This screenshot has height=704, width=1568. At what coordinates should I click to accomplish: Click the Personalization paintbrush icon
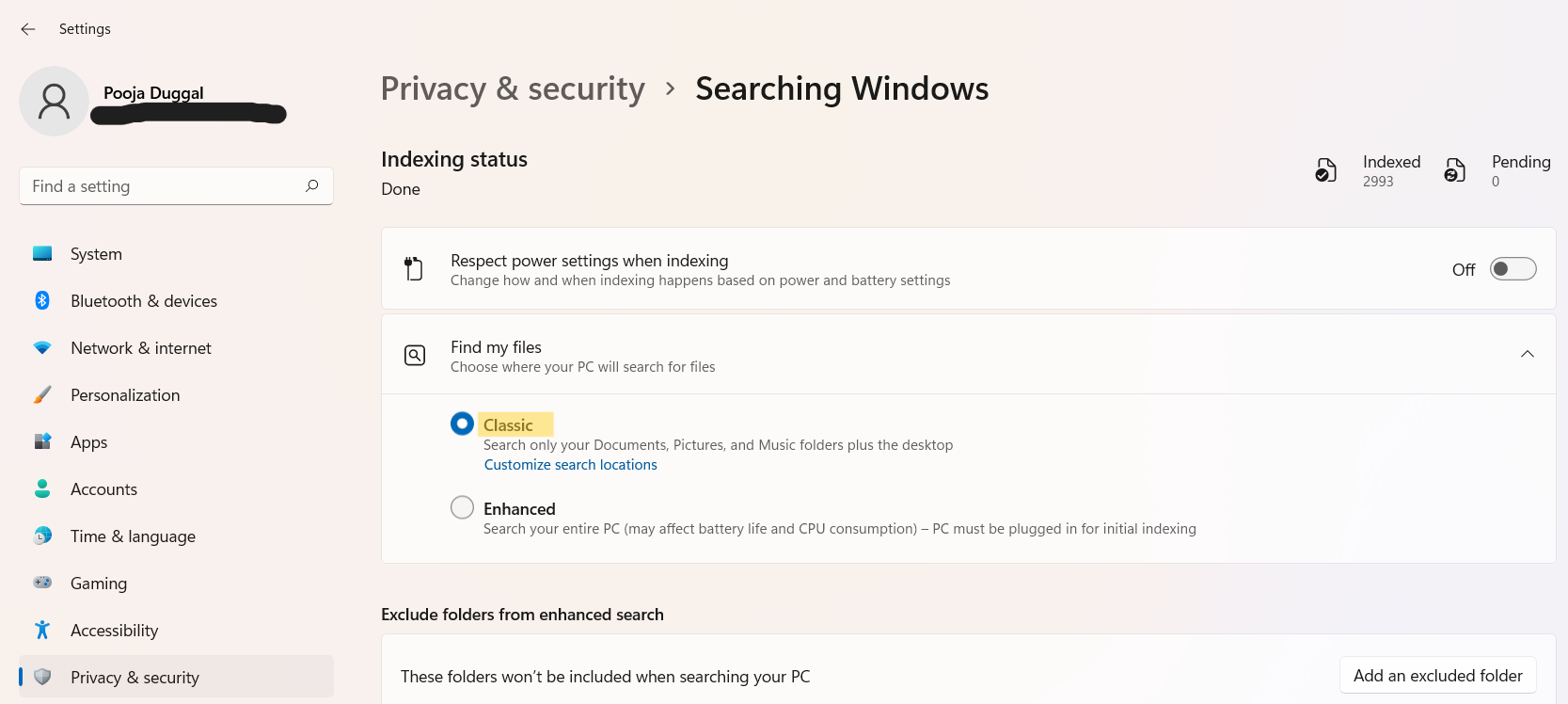(x=42, y=394)
